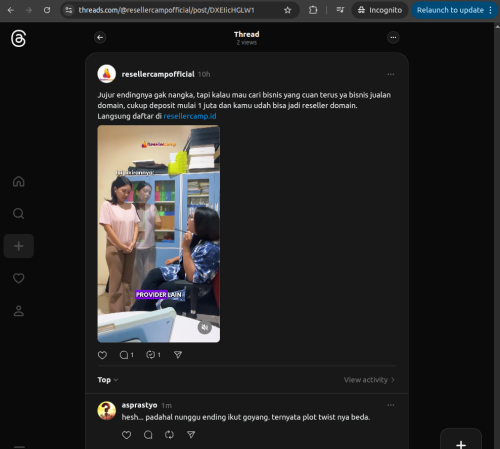Go to Home feed in sidebar

coord(19,181)
